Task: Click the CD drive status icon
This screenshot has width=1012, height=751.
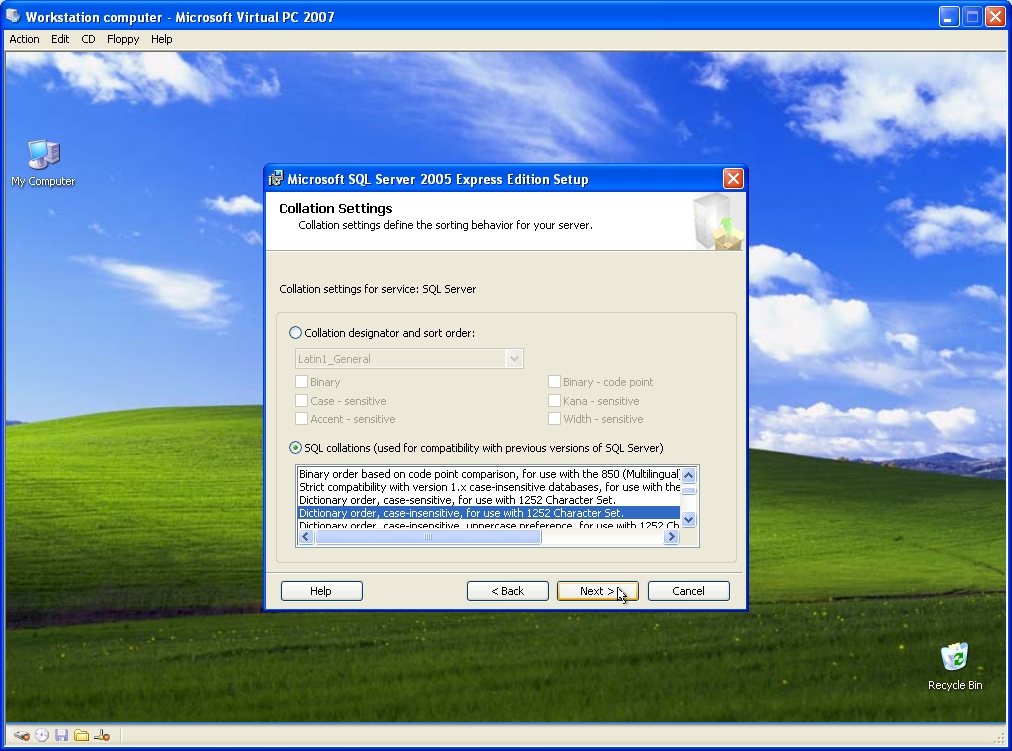Action: [42, 735]
